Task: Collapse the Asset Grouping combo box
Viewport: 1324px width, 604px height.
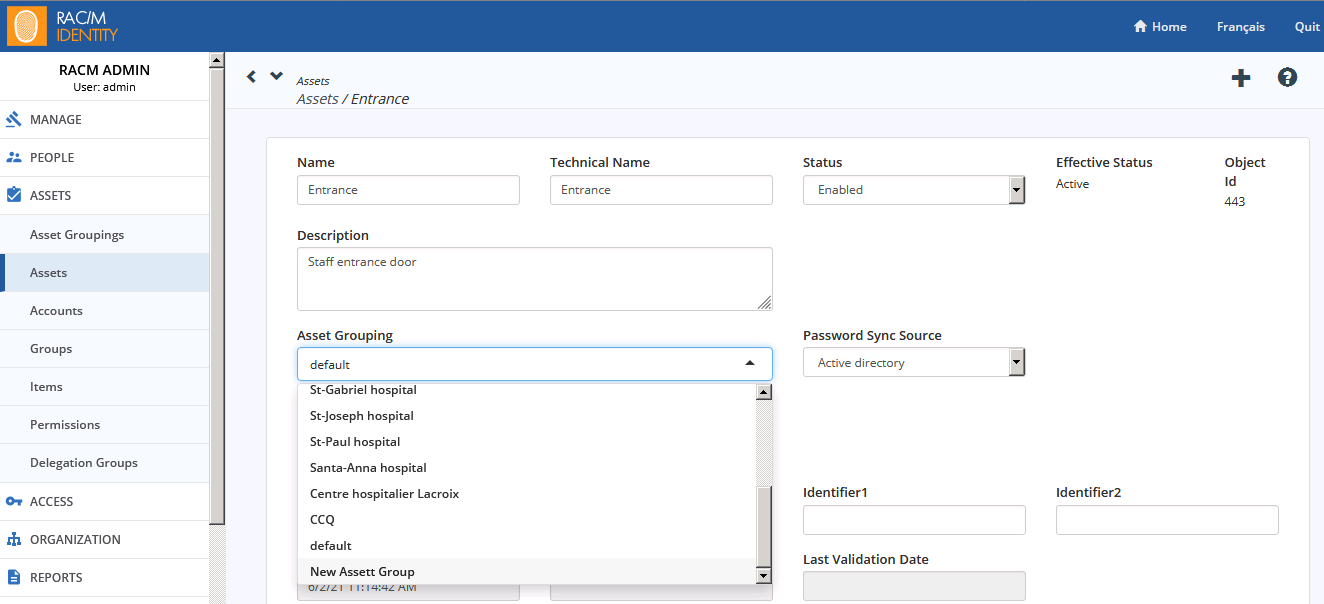Action: pos(535,364)
